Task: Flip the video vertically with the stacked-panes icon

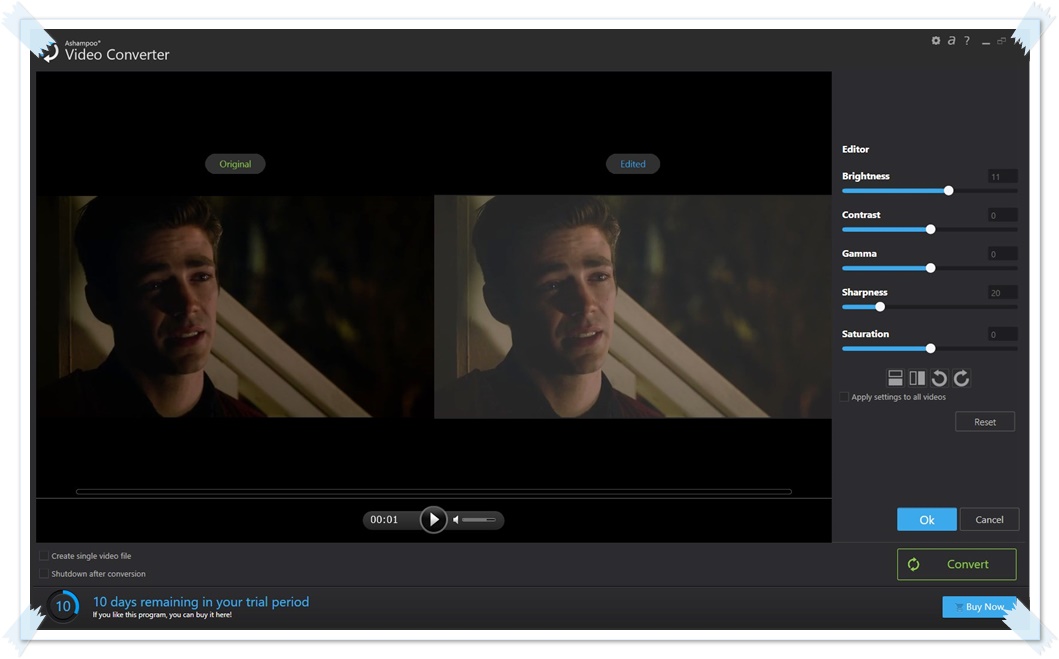Action: [895, 378]
